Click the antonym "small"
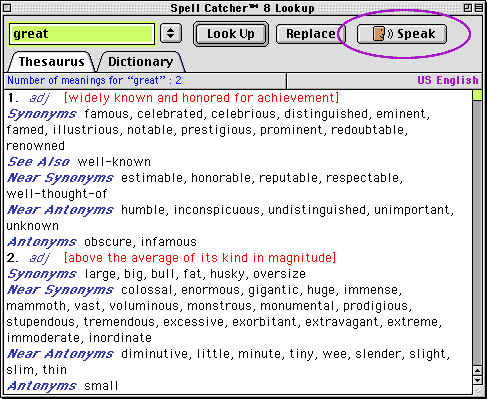This screenshot has width=487, height=399. tap(101, 386)
